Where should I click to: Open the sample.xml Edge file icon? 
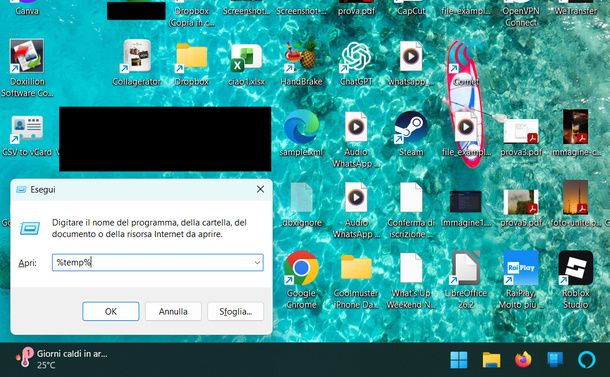pyautogui.click(x=301, y=127)
